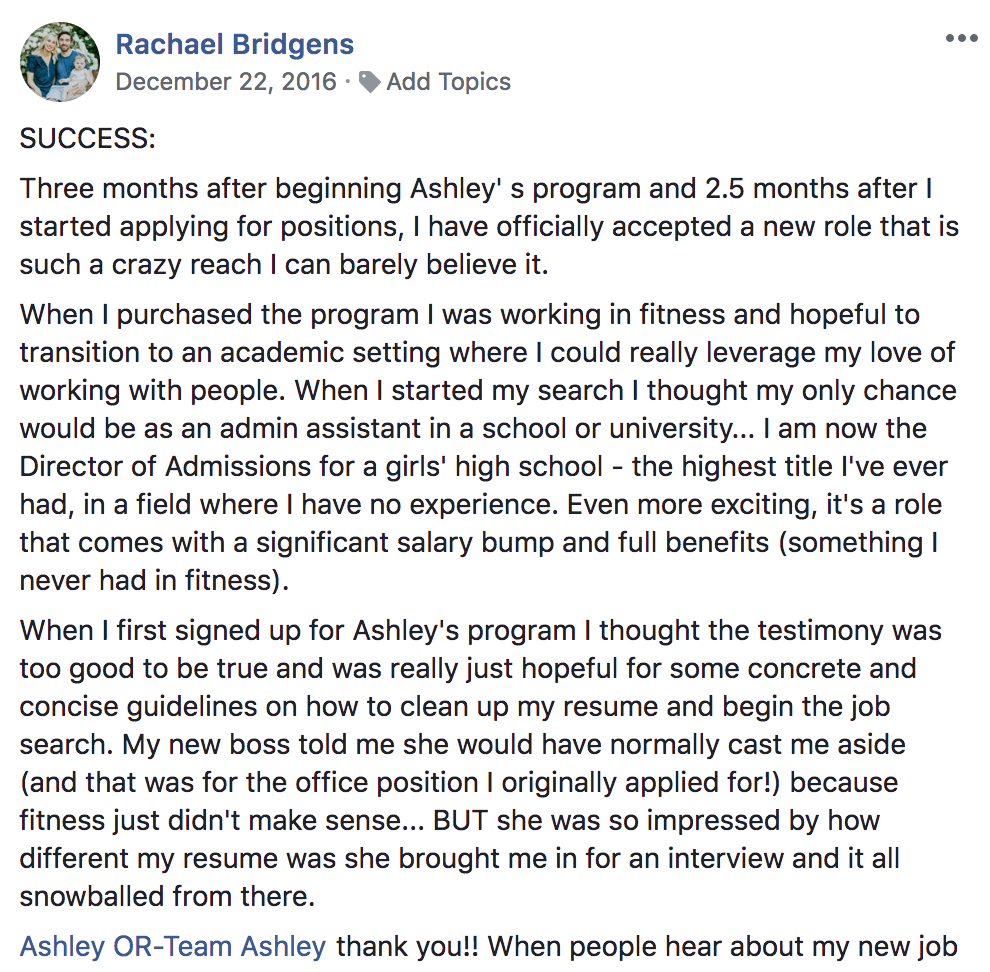Follow the Ashley OR-Team Ashley mention link
Image resolution: width=990 pixels, height=972 pixels.
point(173,946)
